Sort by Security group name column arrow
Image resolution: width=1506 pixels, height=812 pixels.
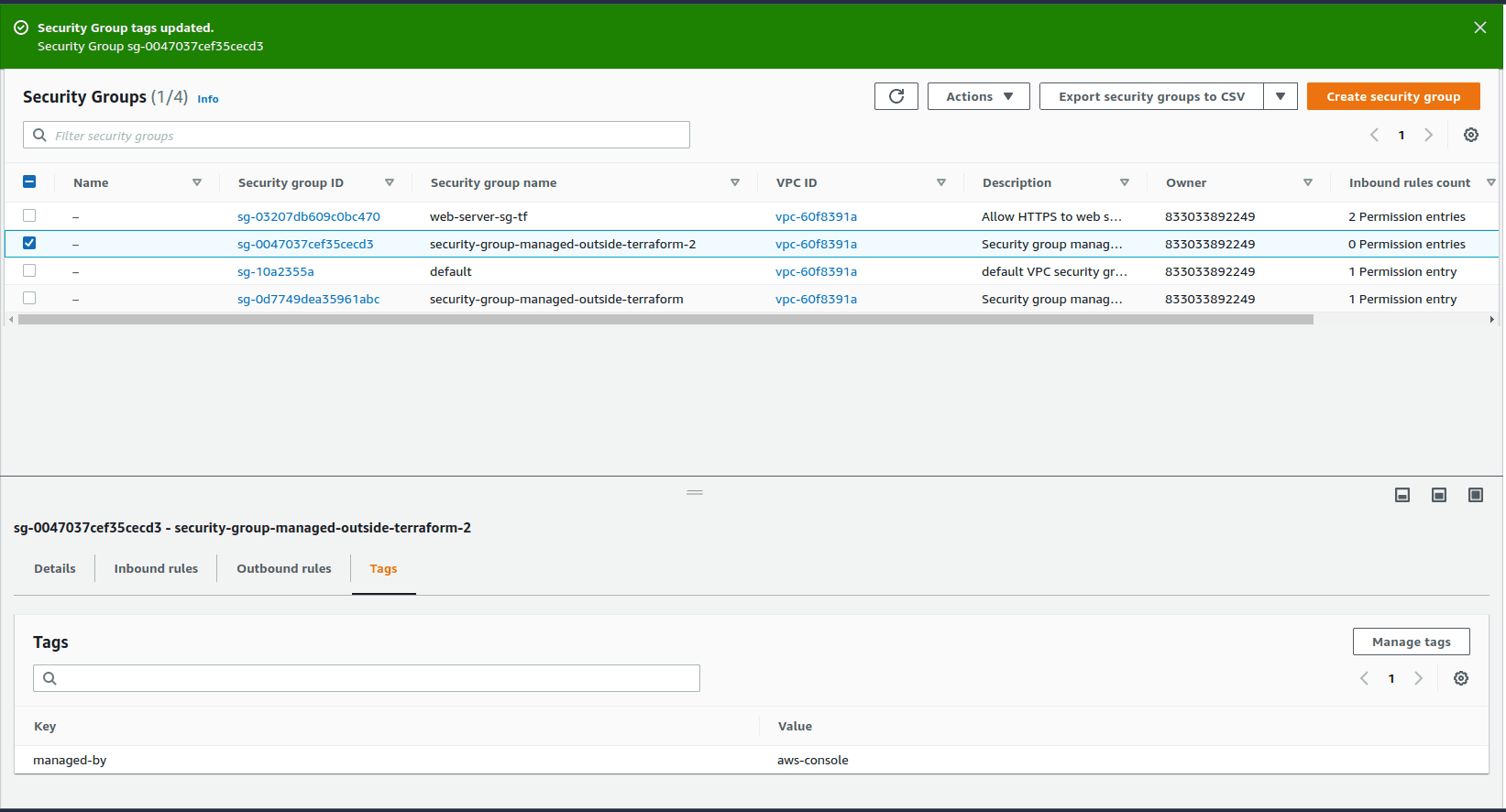pos(735,182)
